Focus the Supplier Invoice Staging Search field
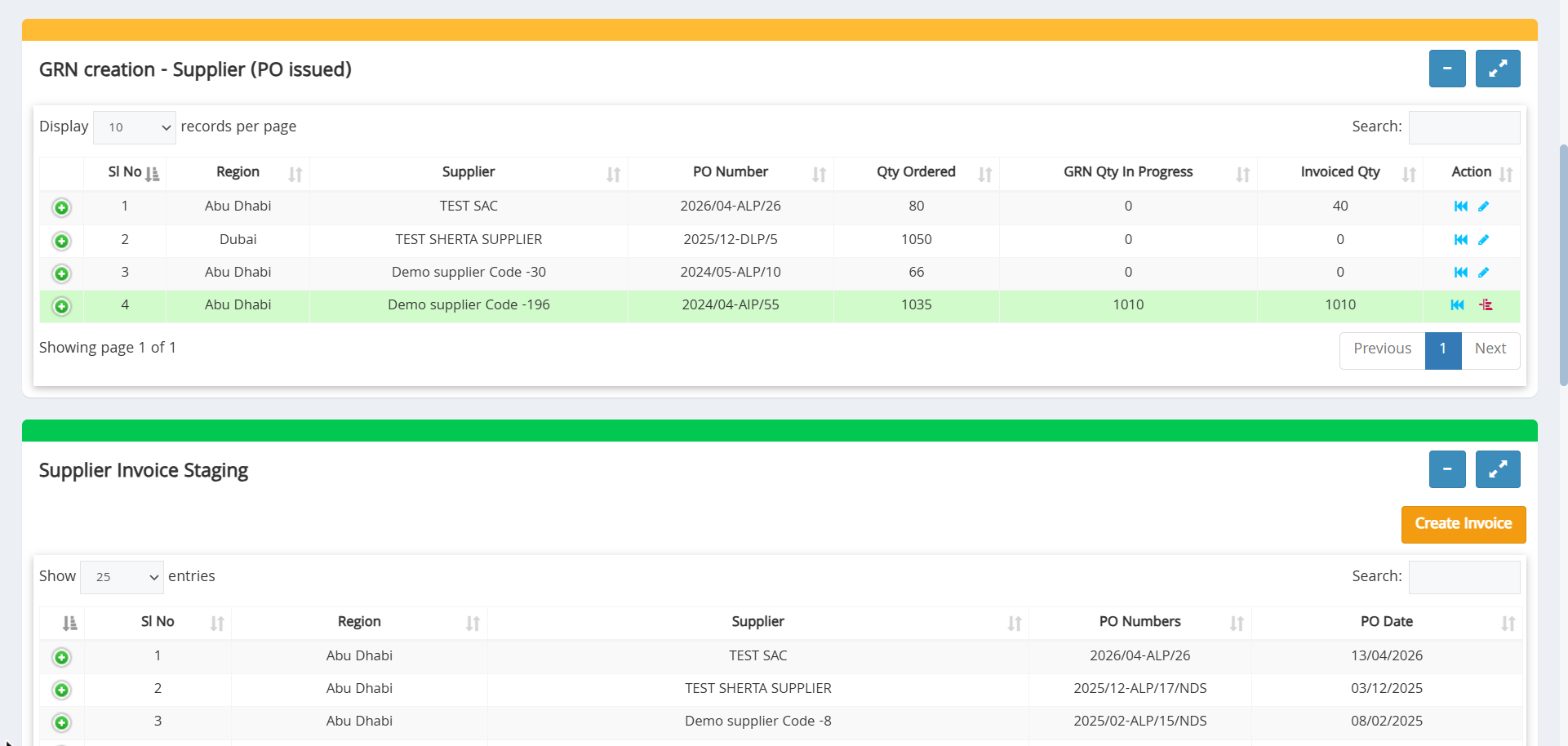 (x=1464, y=577)
